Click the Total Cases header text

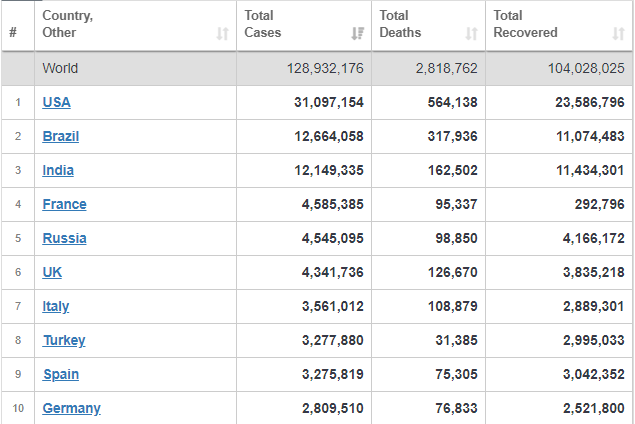click(263, 24)
